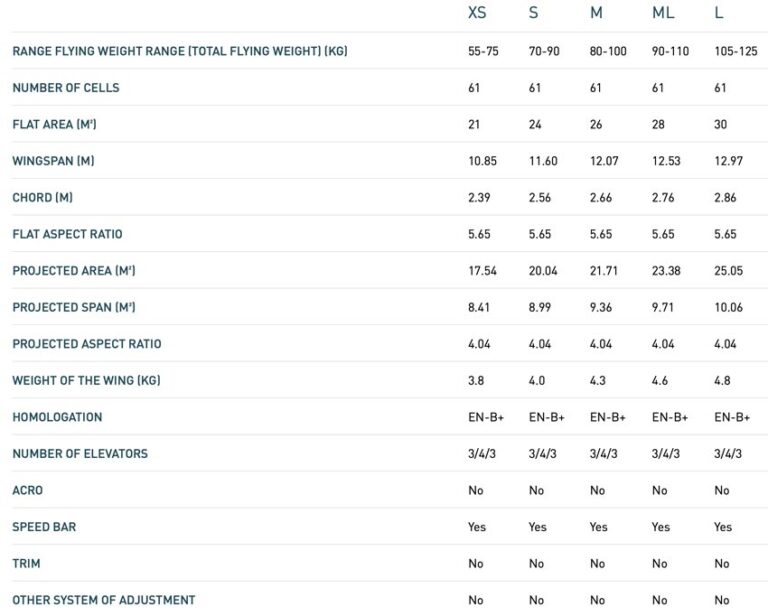Image resolution: width=768 pixels, height=616 pixels.
Task: Choose the ML size column header
Action: point(663,13)
